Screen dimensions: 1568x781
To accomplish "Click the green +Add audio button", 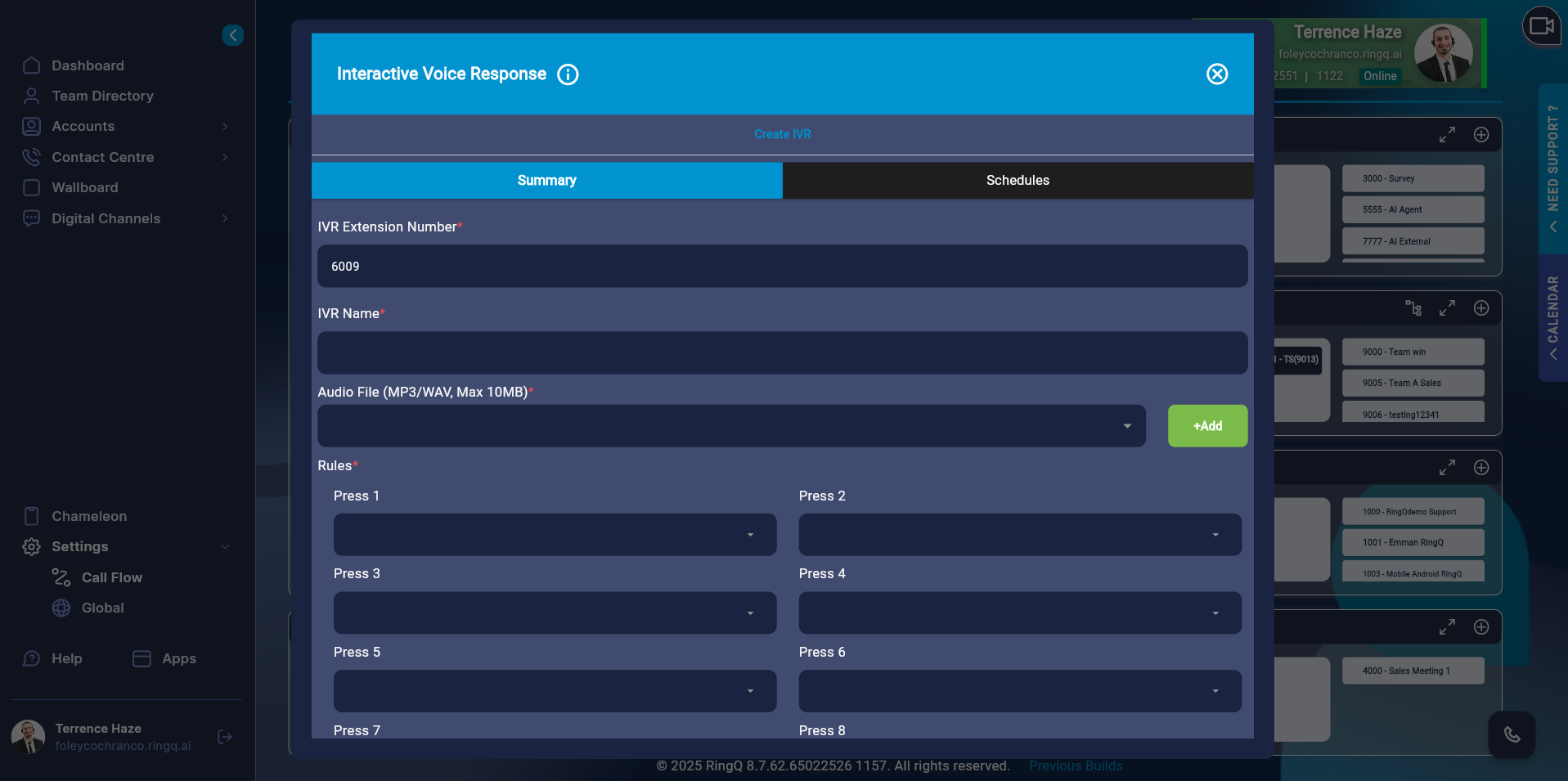I will (x=1206, y=426).
